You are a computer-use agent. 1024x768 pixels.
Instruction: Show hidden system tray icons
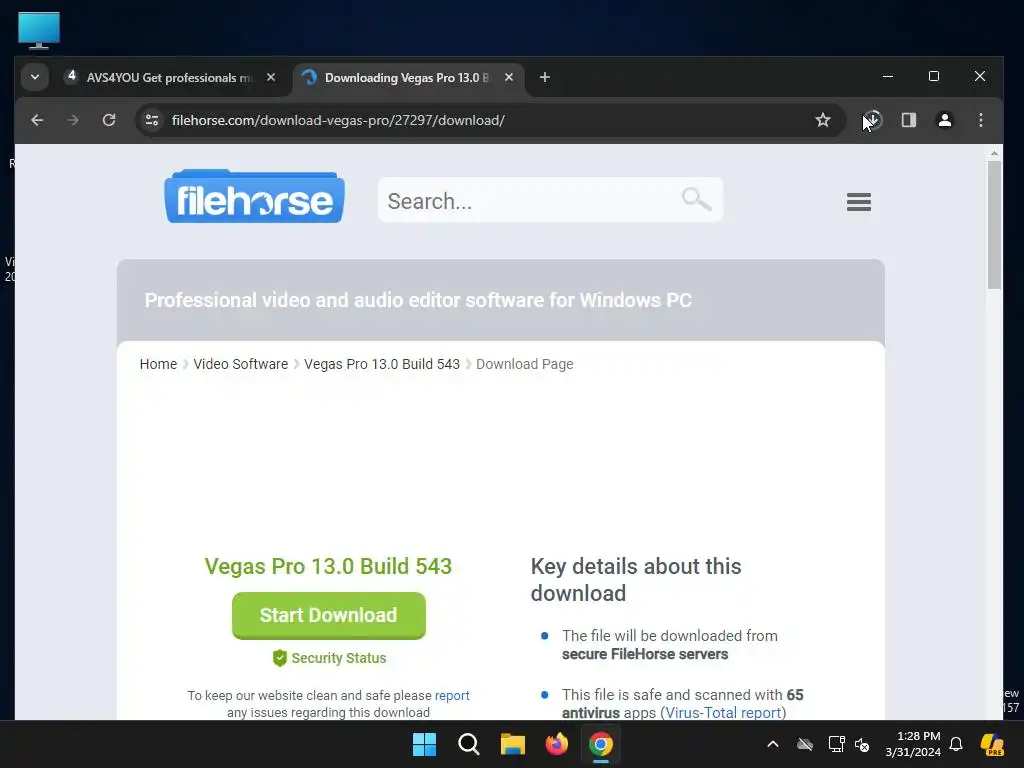point(773,744)
